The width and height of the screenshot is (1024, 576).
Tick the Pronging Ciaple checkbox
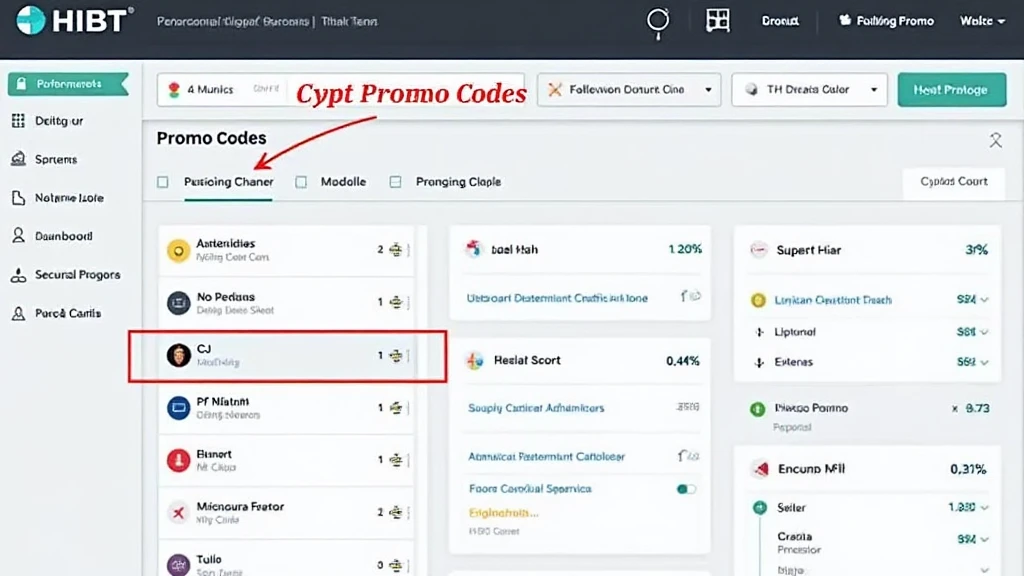395,182
